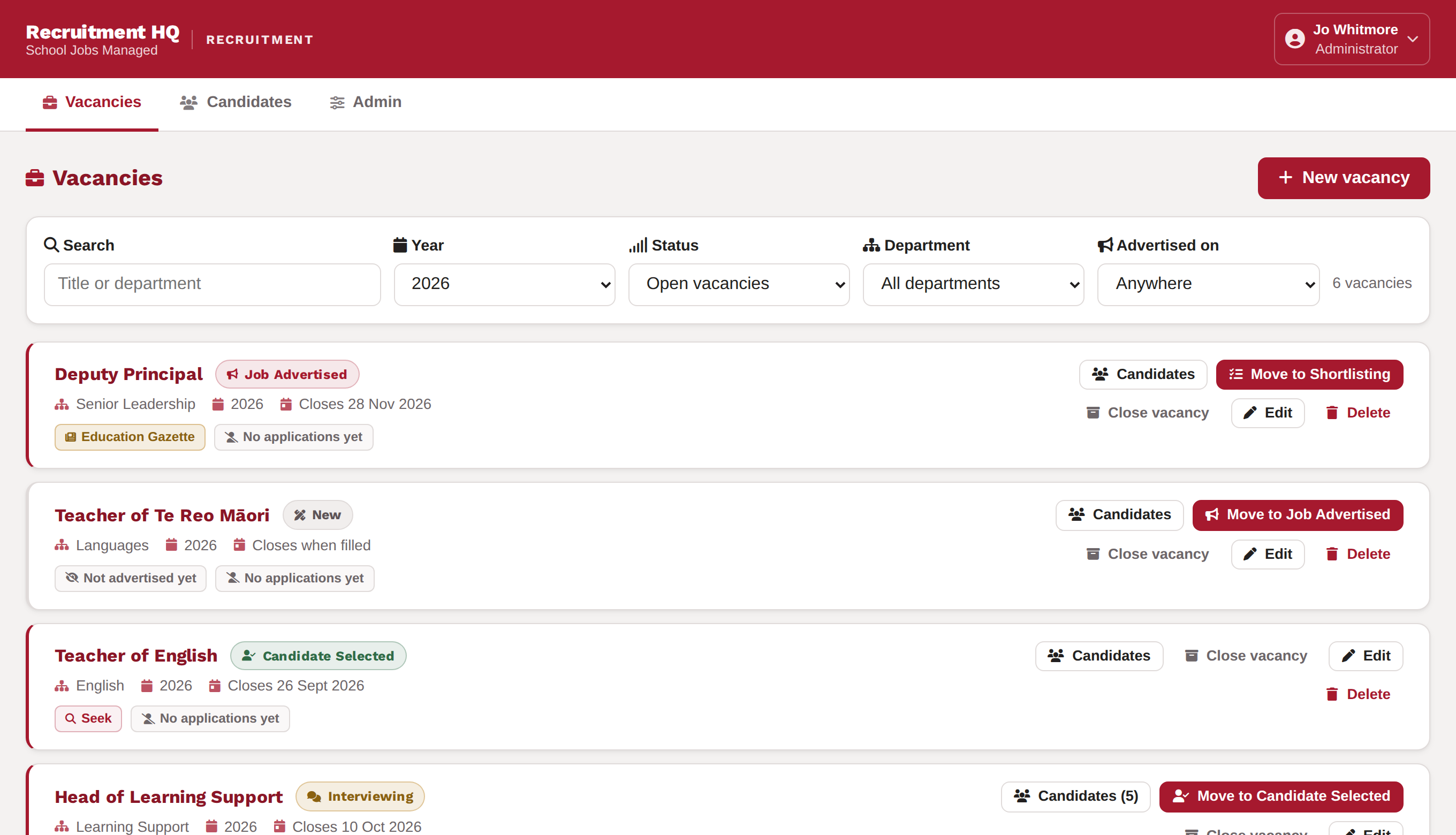
Task: Click the calendar icon beside Year label
Action: point(400,245)
